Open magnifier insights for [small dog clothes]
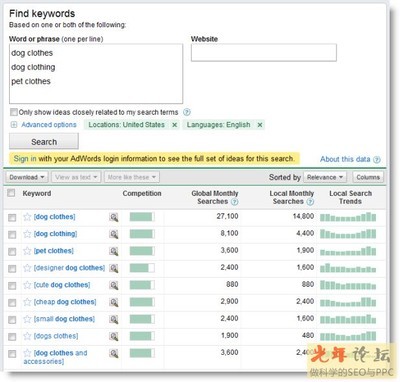Viewport: 400px width, 382px height. pyautogui.click(x=114, y=319)
